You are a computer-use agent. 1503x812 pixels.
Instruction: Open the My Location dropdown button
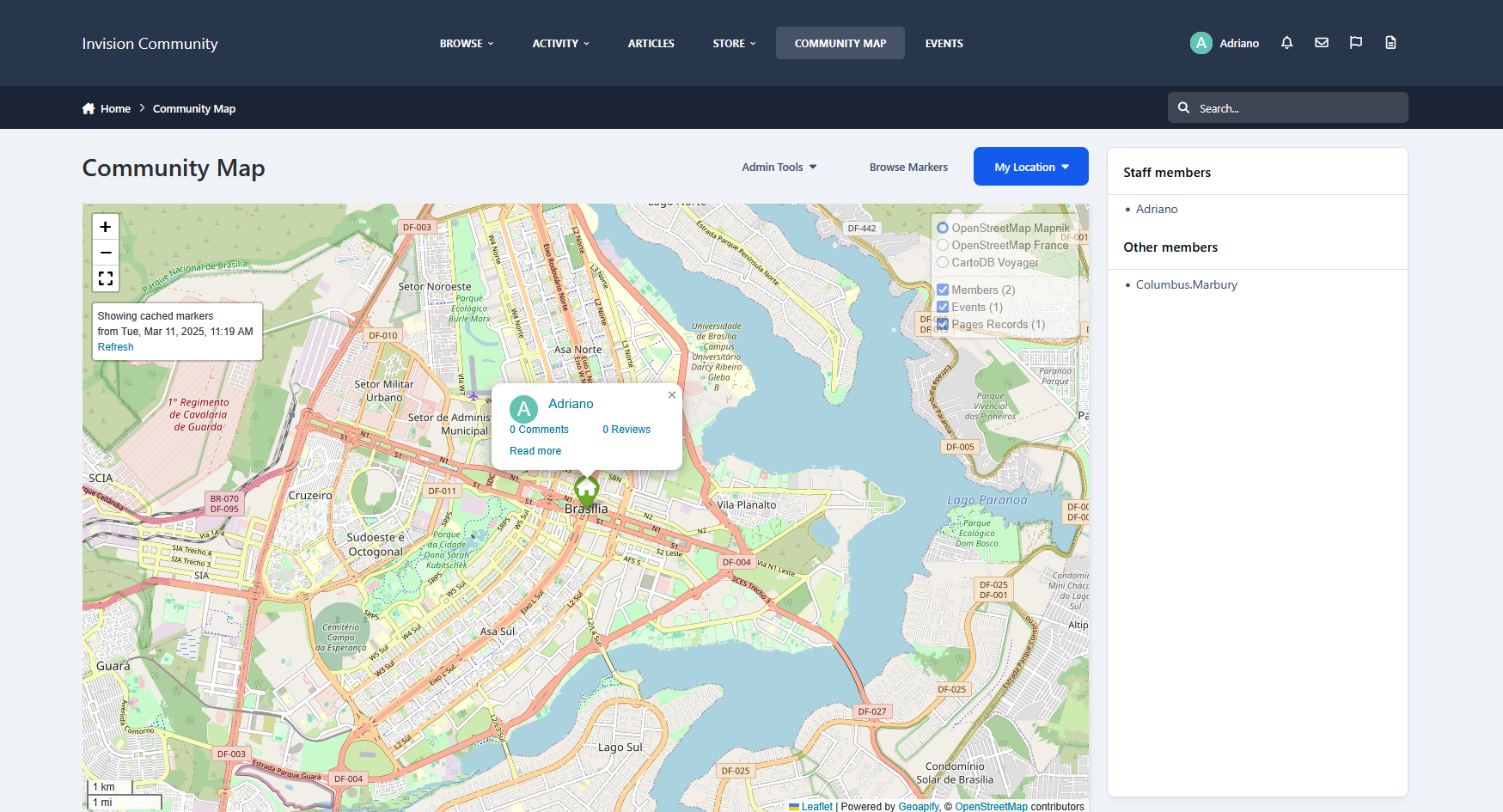click(1031, 167)
